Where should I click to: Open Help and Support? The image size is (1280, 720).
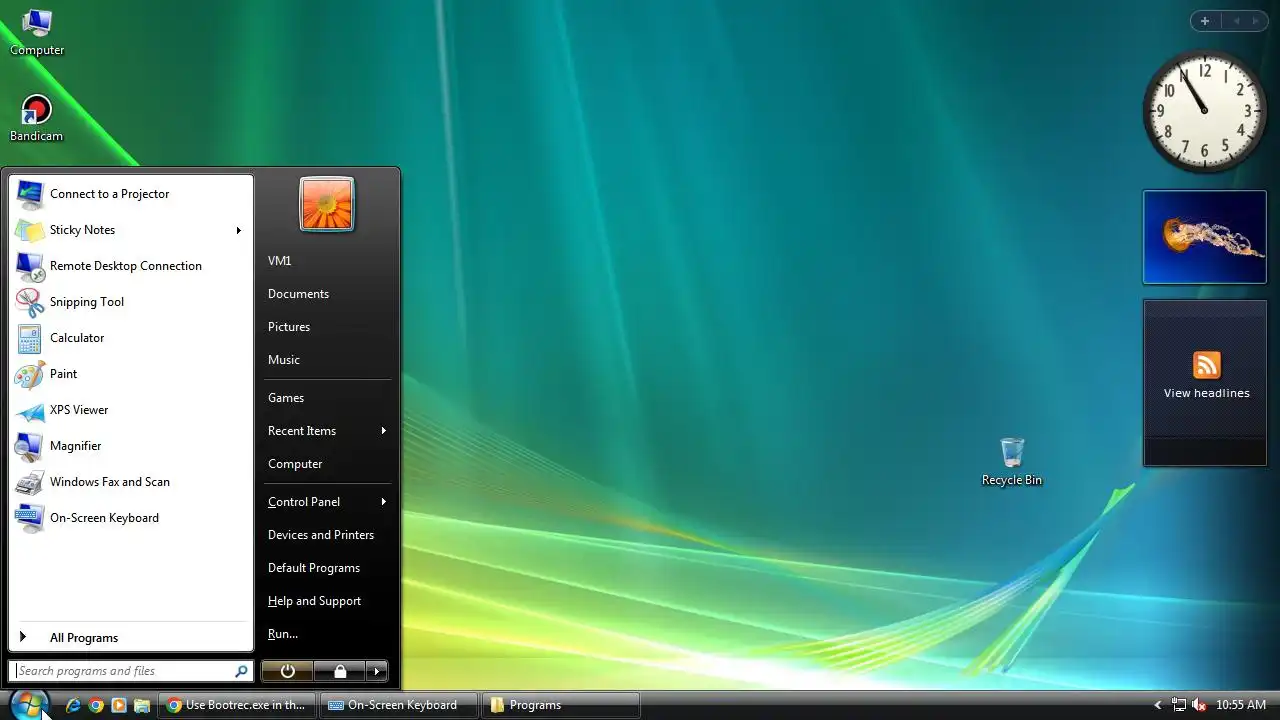(327, 601)
